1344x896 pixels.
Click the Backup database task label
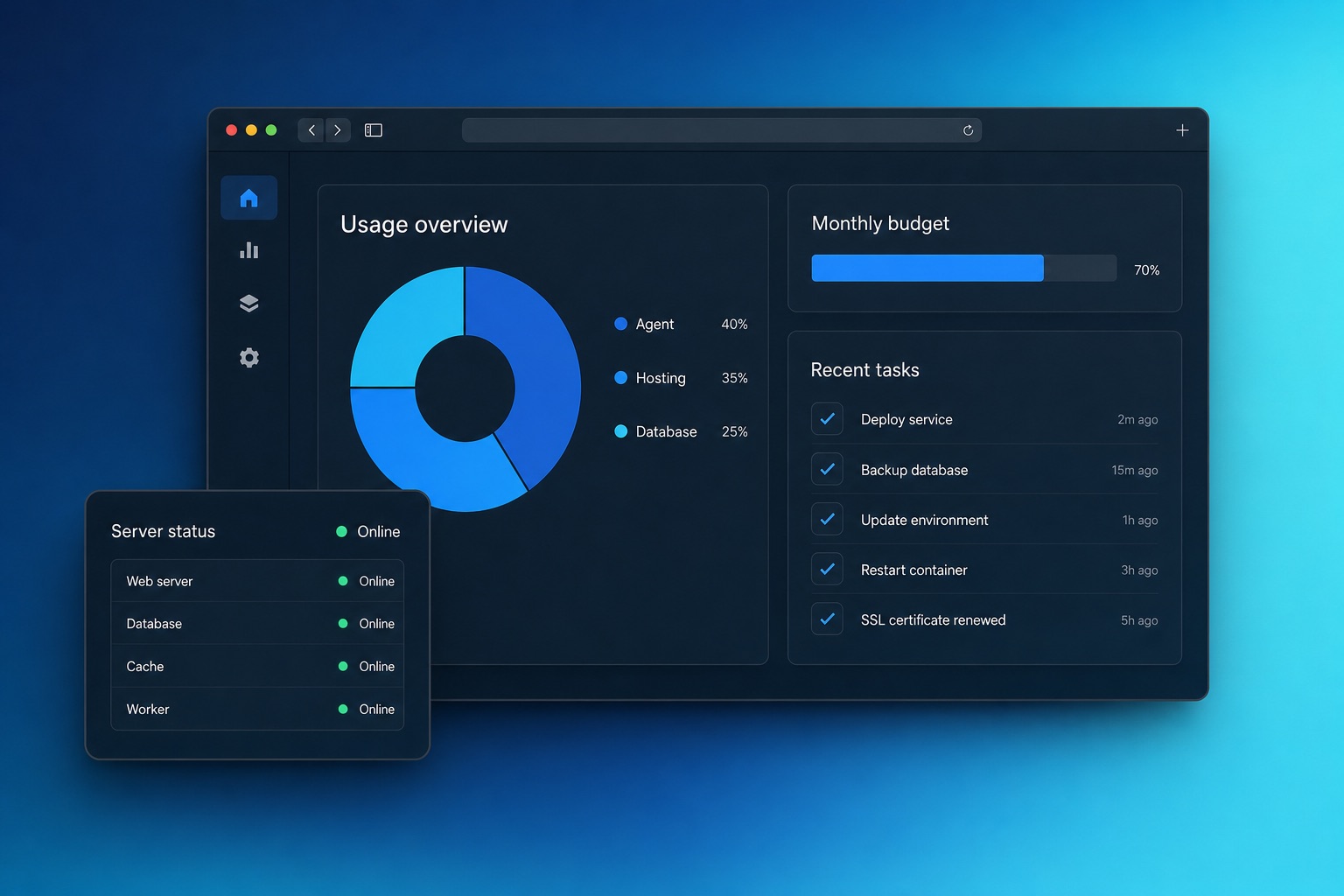point(914,470)
